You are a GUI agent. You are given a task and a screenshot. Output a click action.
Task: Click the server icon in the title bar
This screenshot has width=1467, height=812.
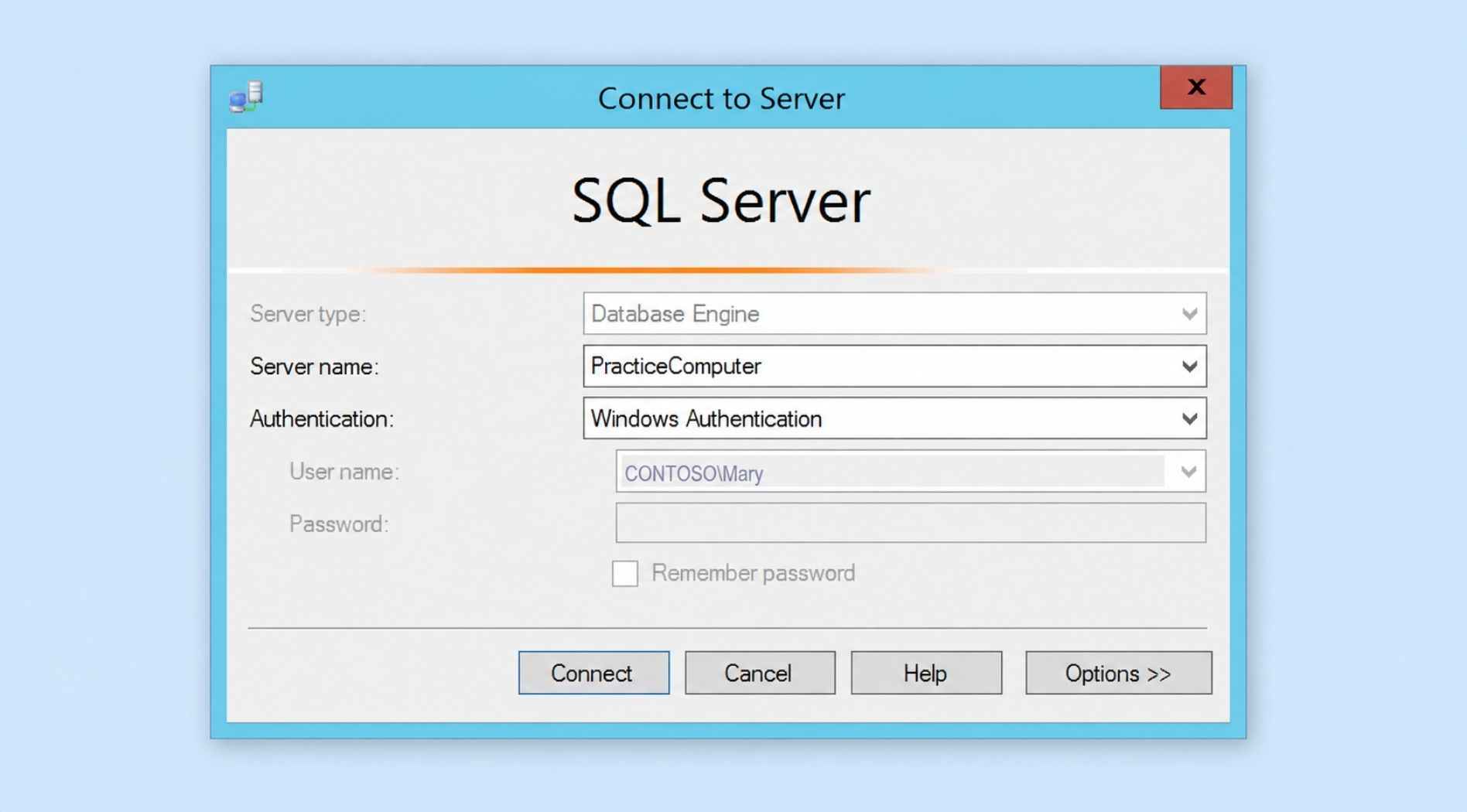coord(246,97)
